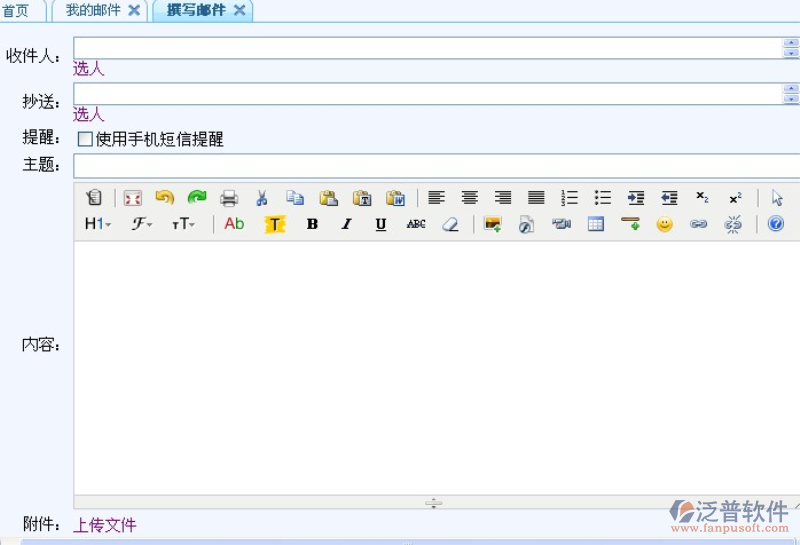Open the H1 heading format dropdown

click(x=98, y=224)
